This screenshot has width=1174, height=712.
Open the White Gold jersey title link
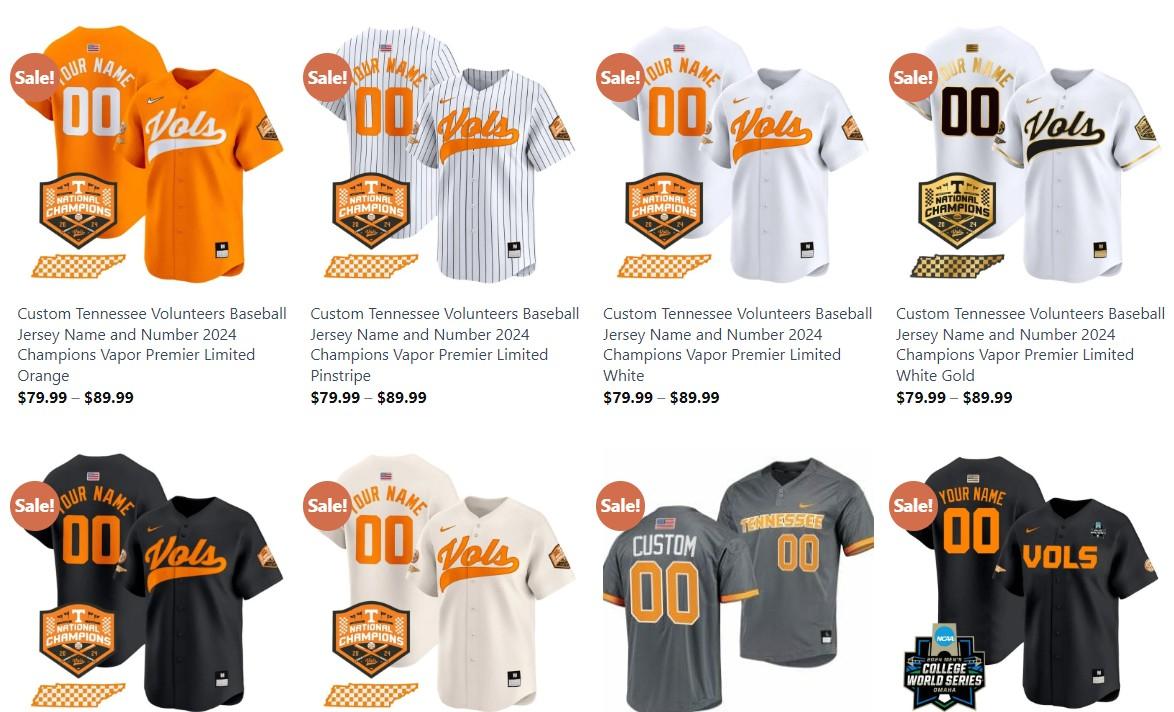(1030, 344)
